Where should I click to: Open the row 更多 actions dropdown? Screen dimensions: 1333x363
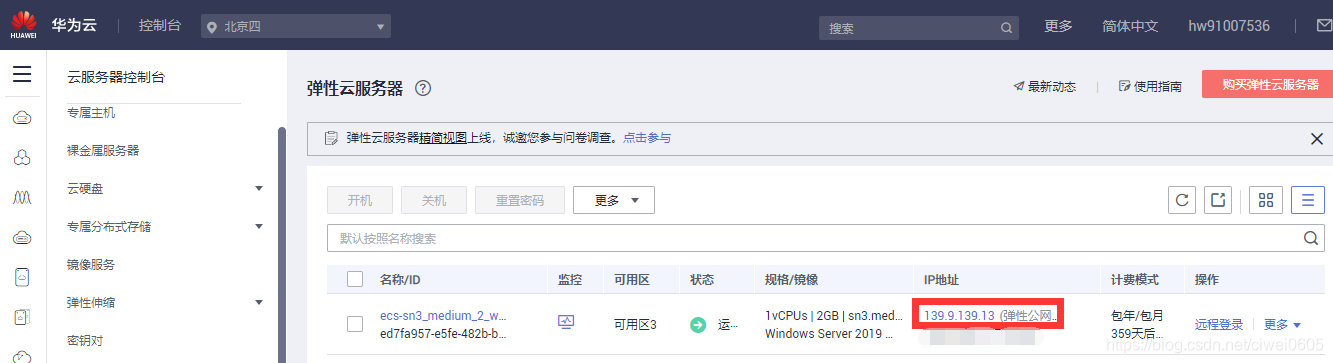(x=1282, y=325)
